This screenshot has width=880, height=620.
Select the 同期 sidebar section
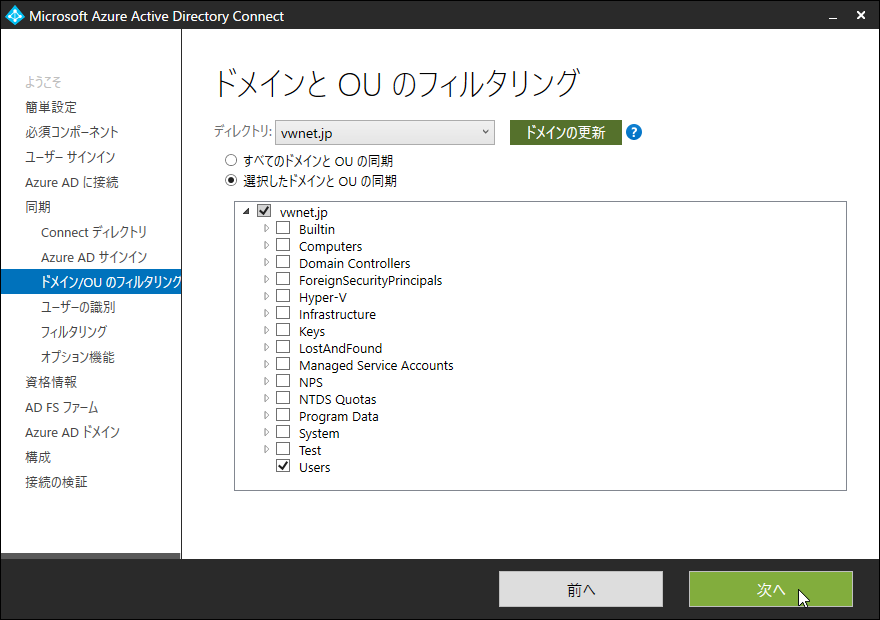(x=38, y=207)
